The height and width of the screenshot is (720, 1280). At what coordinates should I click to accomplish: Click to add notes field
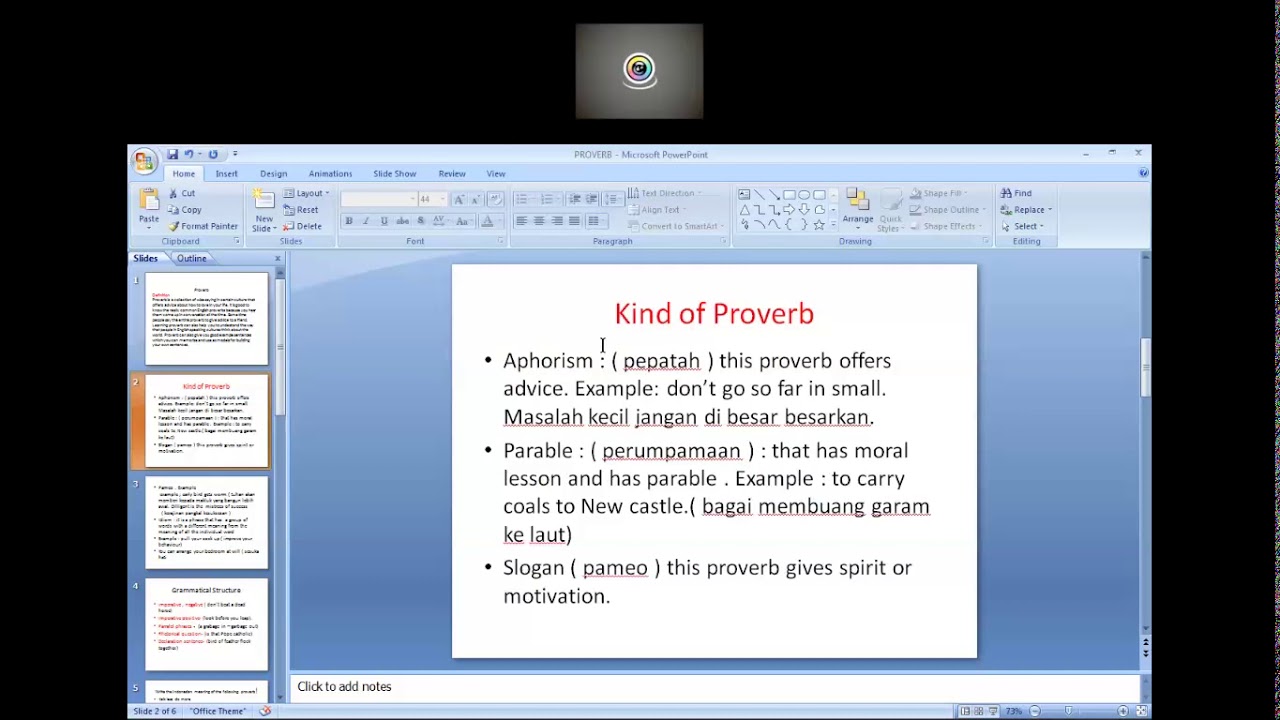714,687
